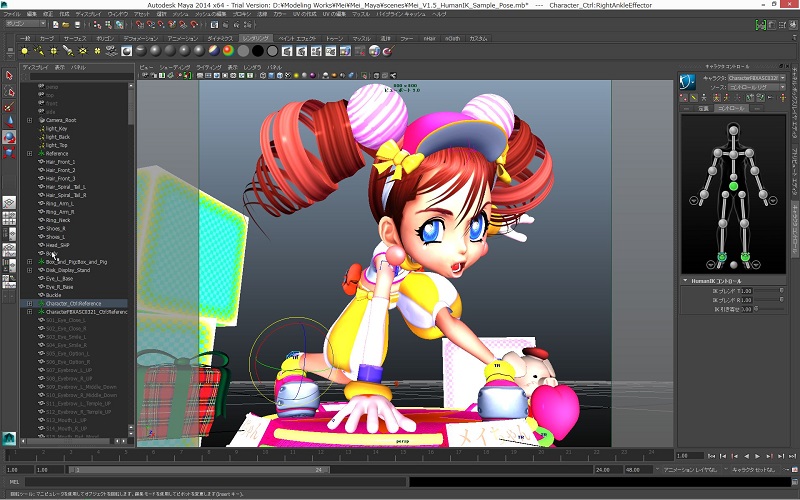Screen dimensions: 800x500
Task: Expand the Reference node in outliner
Action: [29, 154]
